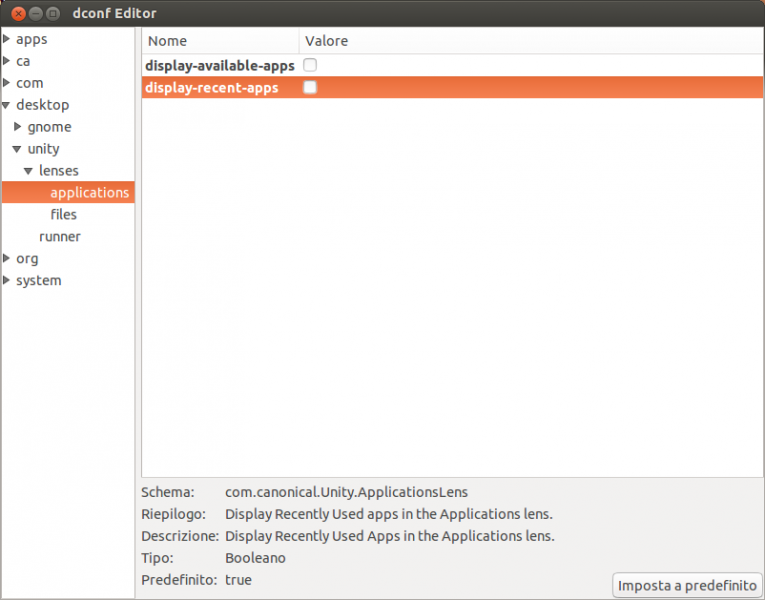This screenshot has width=765, height=600.
Task: Click the Predefinito value true
Action: 238,580
